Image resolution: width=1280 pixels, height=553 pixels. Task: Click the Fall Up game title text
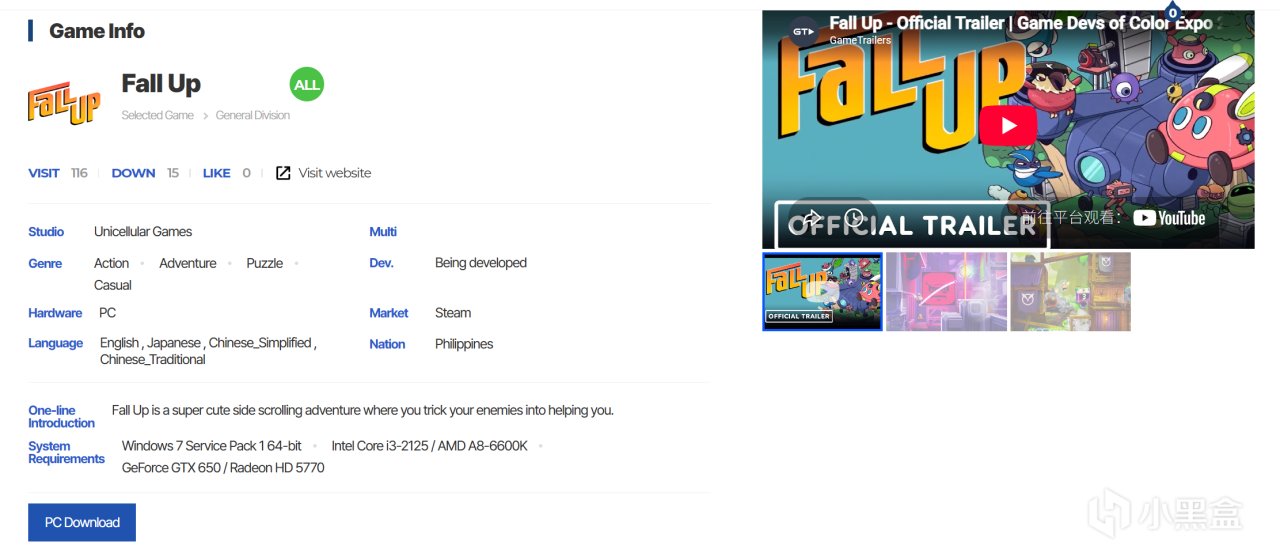tap(161, 84)
